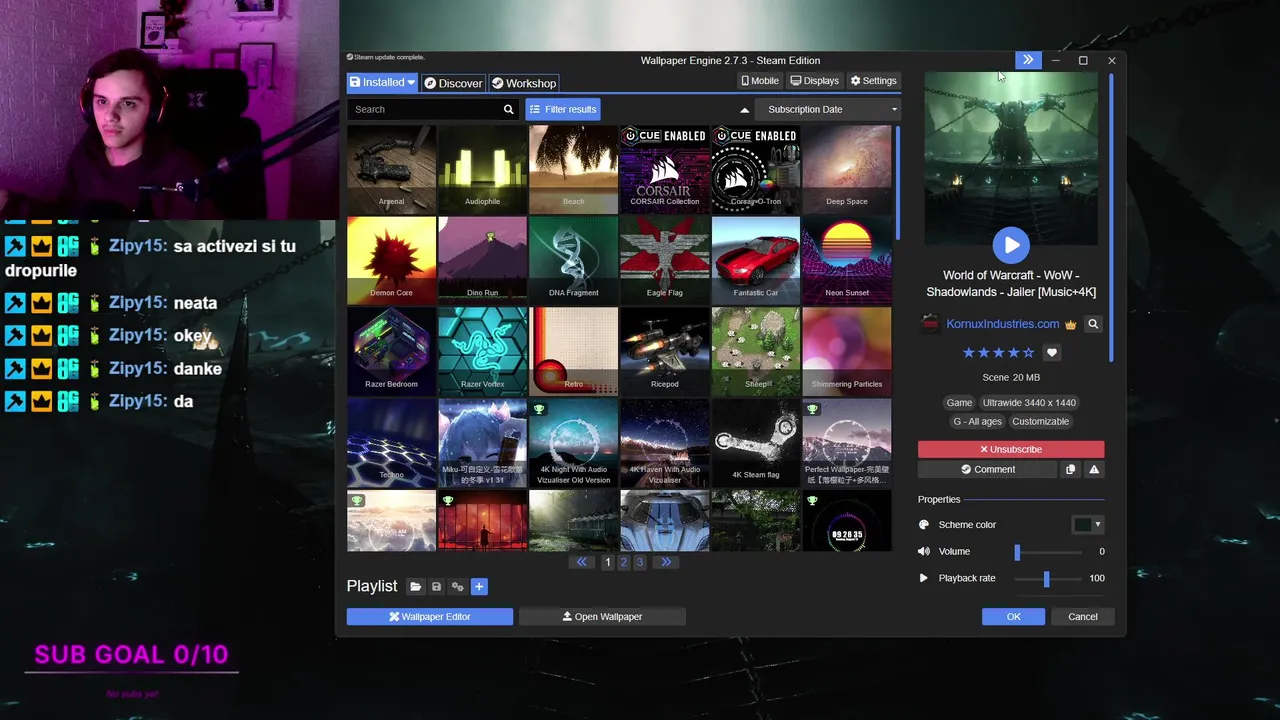Open Displays menu item

pyautogui.click(x=815, y=81)
